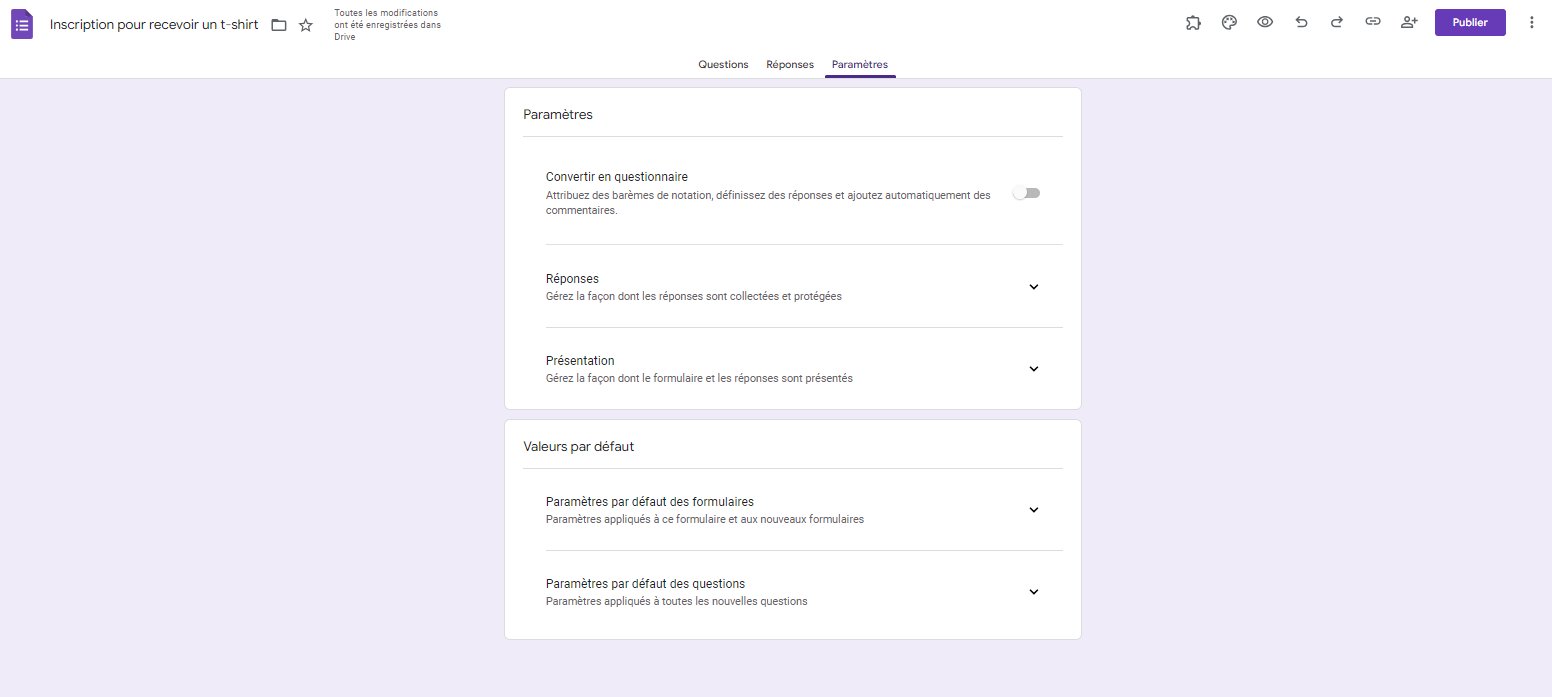Open the three-dot overflow menu

[1532, 21]
